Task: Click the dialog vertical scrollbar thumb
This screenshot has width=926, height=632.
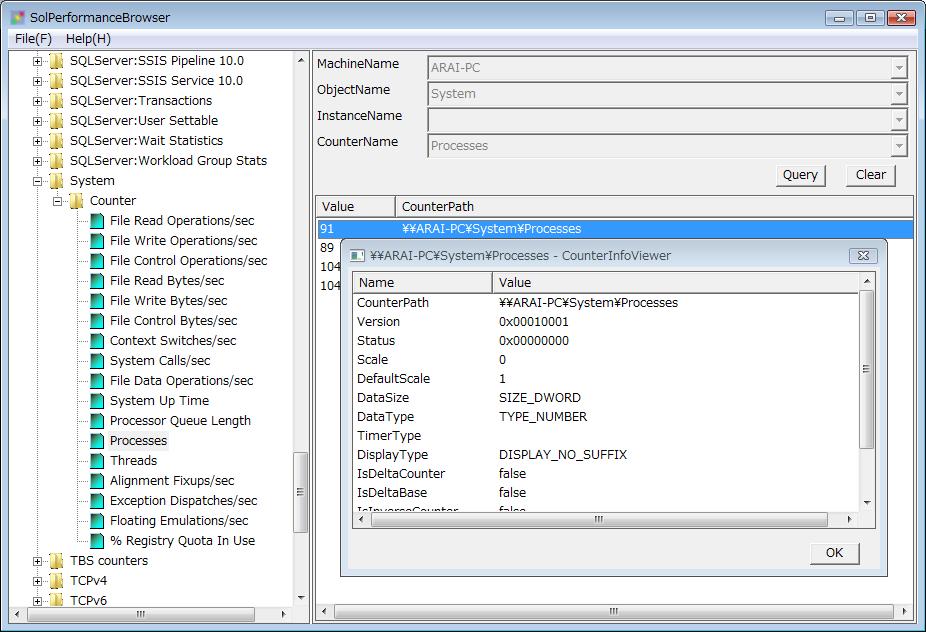Action: [866, 370]
